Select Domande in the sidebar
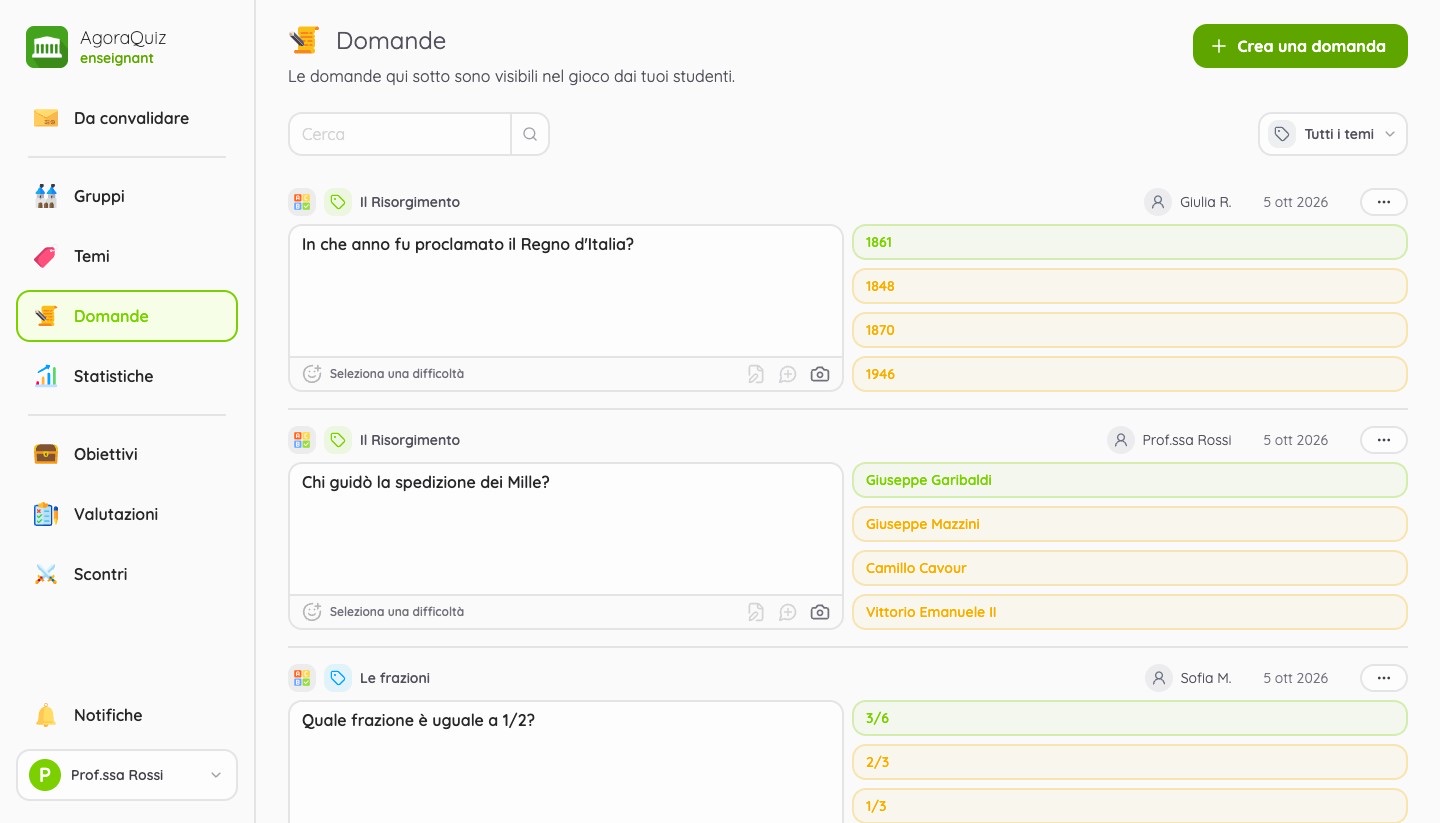The width and height of the screenshot is (1440, 823). click(x=127, y=316)
